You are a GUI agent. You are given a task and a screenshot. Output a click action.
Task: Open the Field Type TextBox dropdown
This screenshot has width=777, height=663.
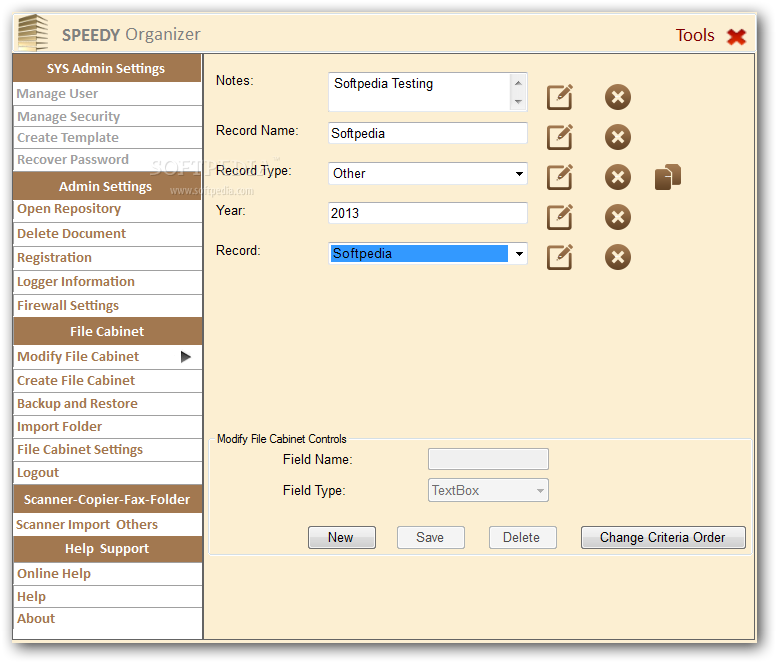point(540,491)
